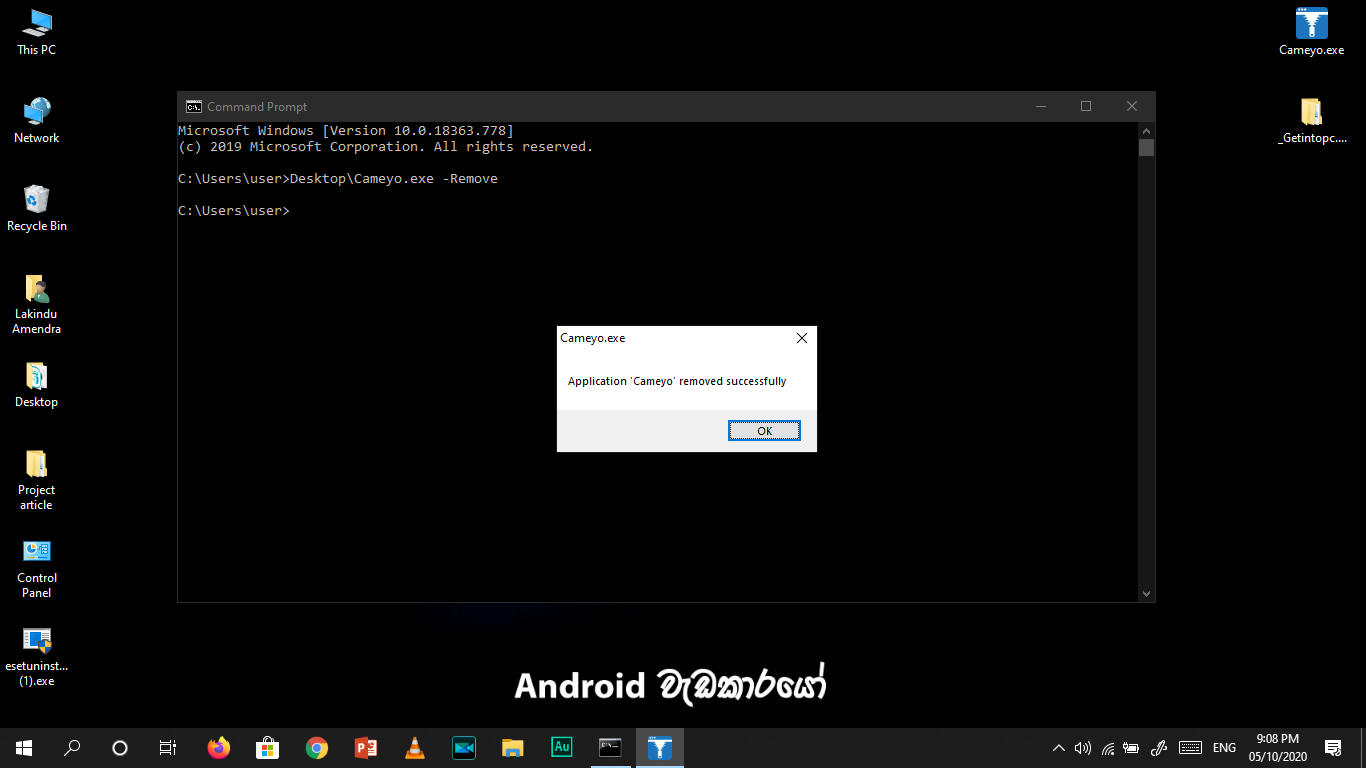Minimize the Command Prompt window
This screenshot has height=768, width=1366.
1040,106
